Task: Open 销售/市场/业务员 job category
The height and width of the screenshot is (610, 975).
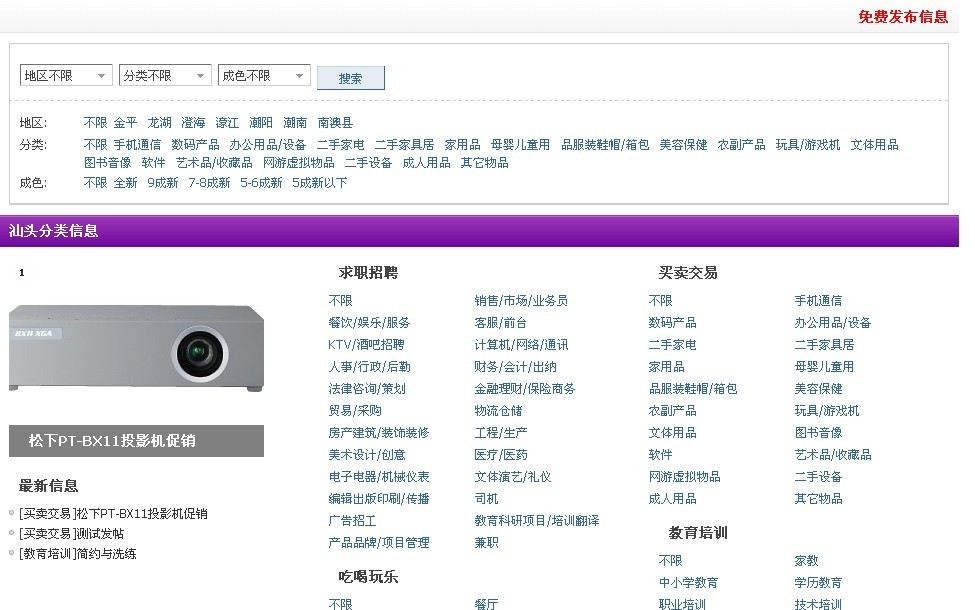Action: point(521,301)
